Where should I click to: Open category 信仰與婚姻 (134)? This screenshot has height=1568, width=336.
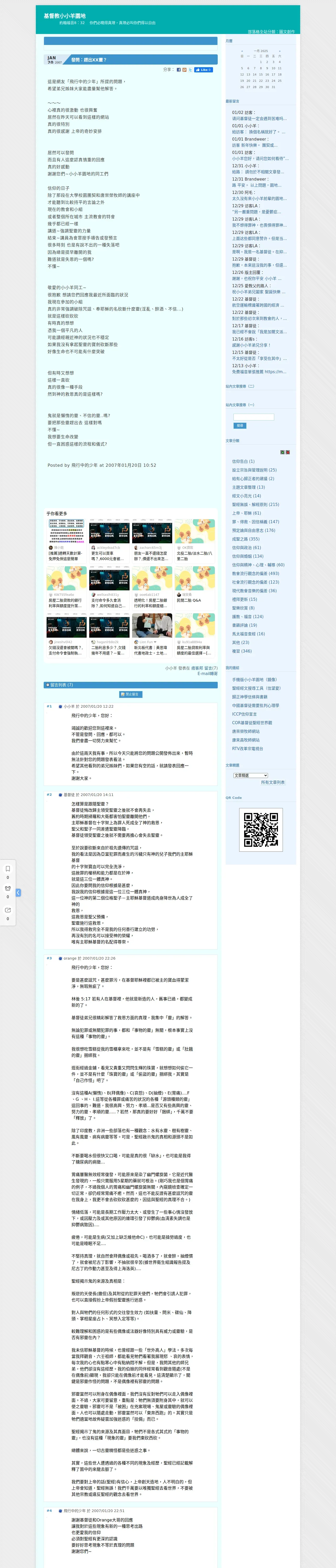(x=248, y=556)
